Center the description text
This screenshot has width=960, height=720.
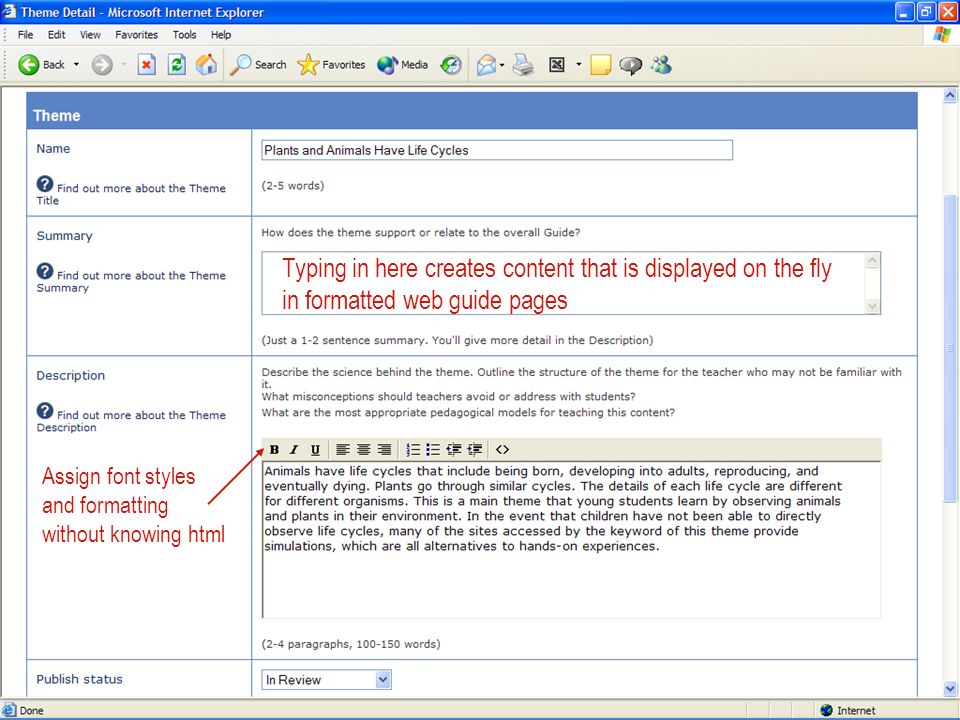point(364,450)
